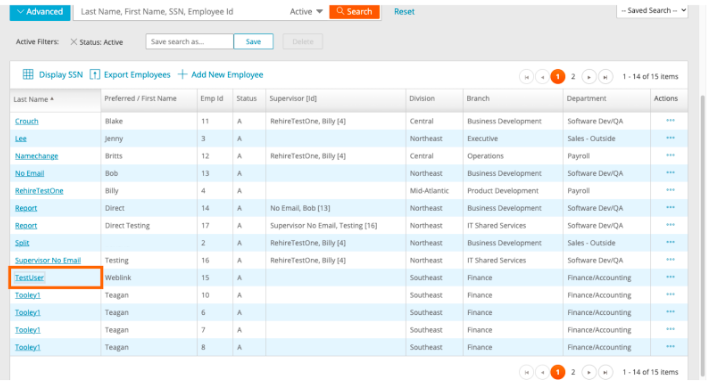The image size is (714, 384).
Task: Sort by Division column header
Action: tap(422, 98)
